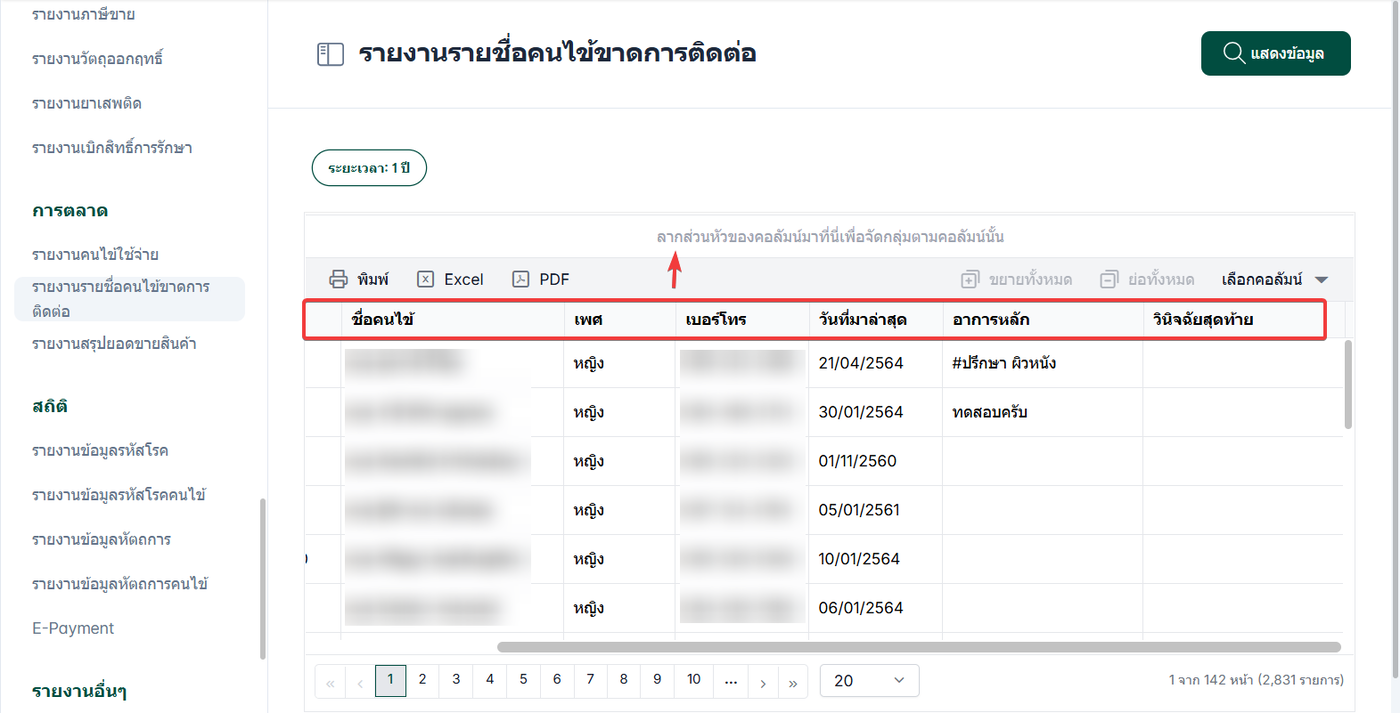Click the ย่อทั้งหมด button
This screenshot has height=713, width=1400.
pos(1147,280)
